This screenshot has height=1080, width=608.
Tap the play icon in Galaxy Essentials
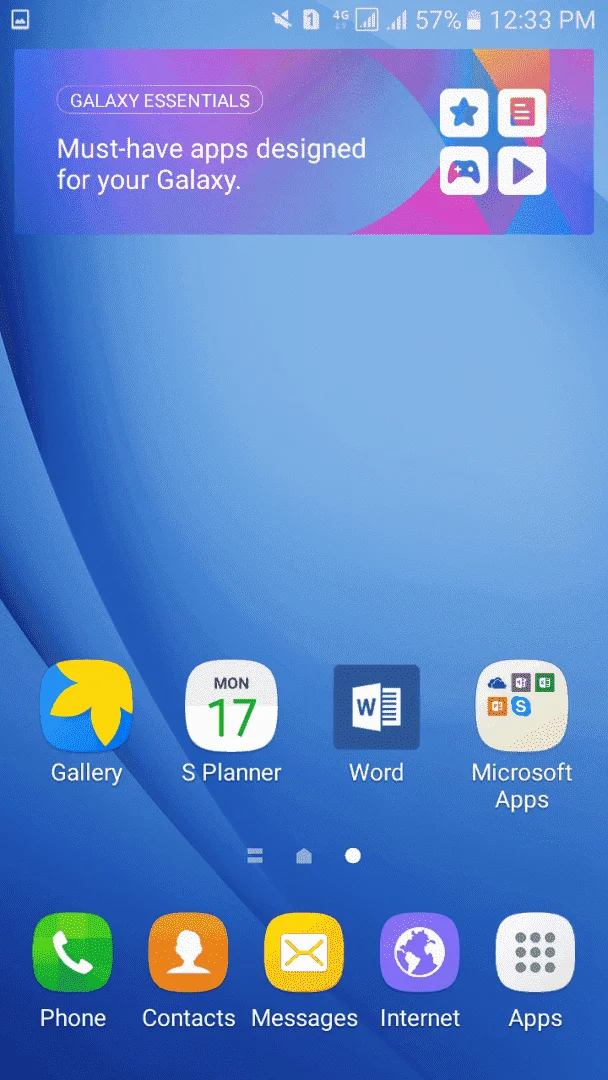522,171
